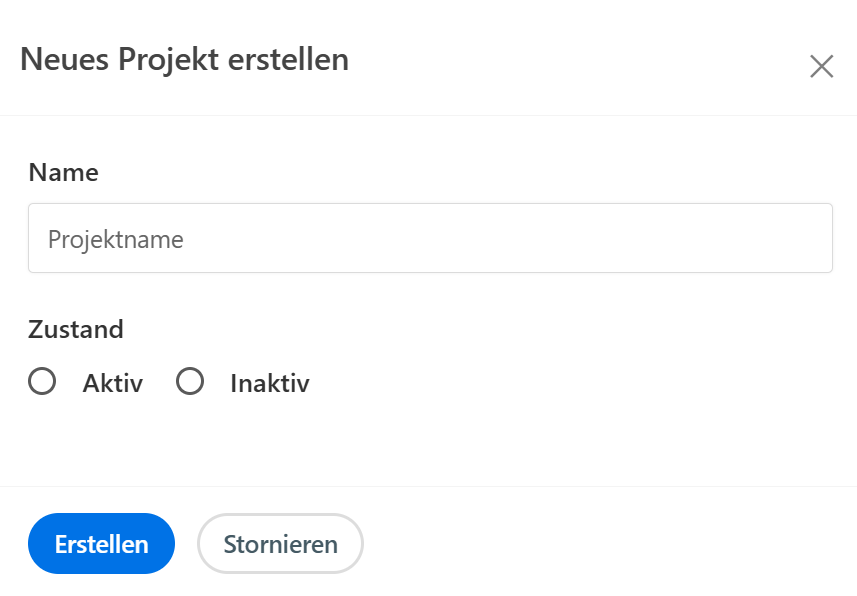
Task: Click the Inaktiv label text
Action: coord(269,383)
